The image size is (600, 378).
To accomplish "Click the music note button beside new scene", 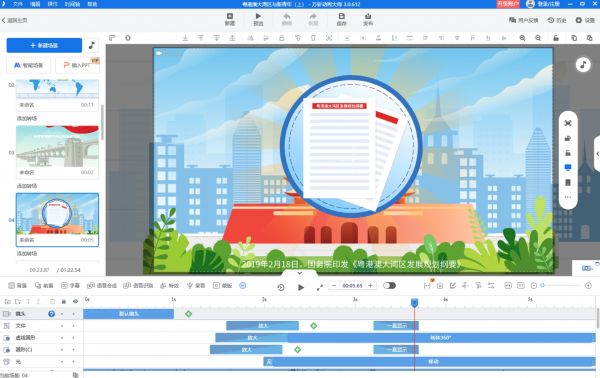I will [x=91, y=45].
